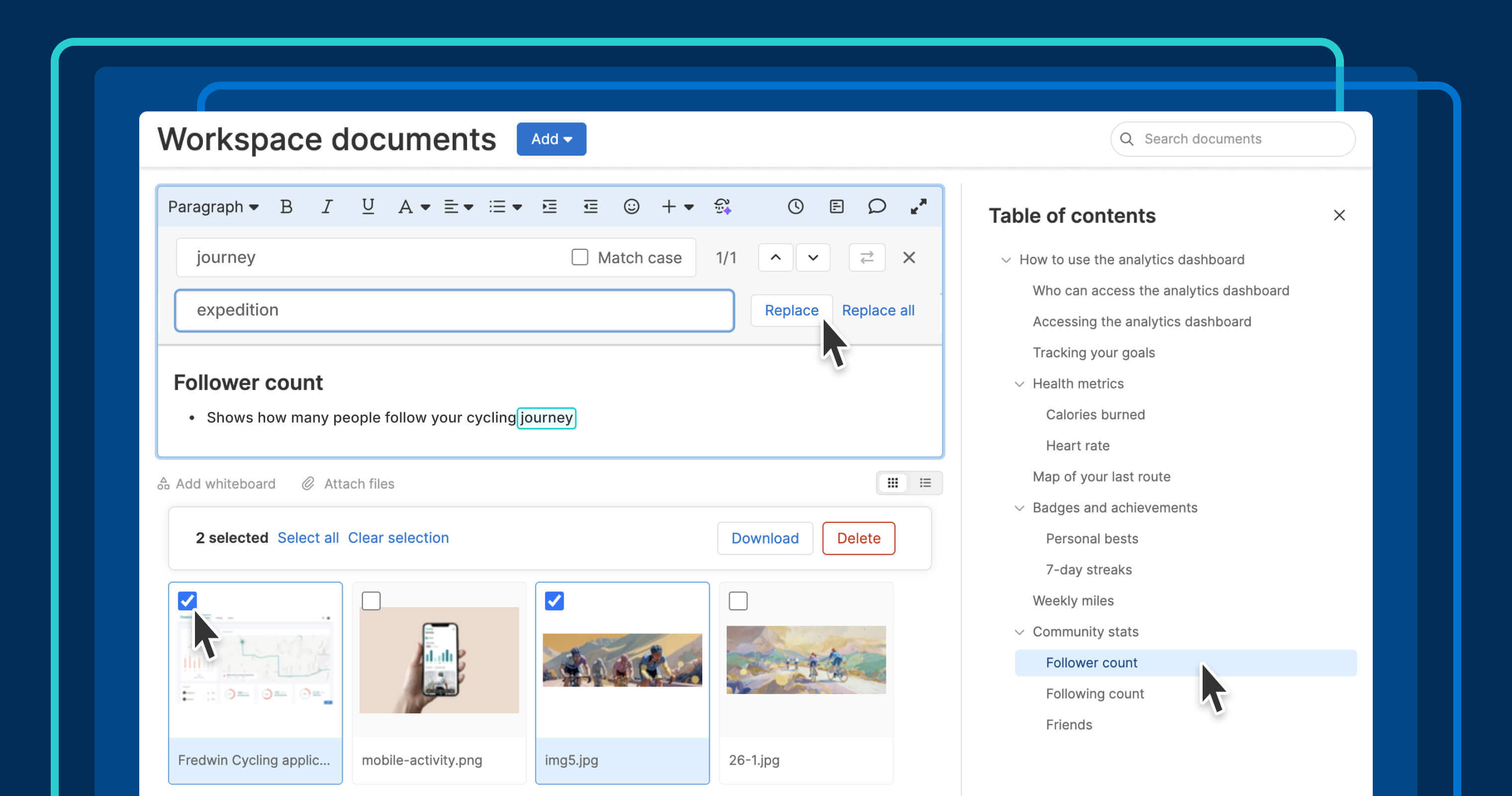The image size is (1512, 796).
Task: Apply underline formatting
Action: click(368, 206)
